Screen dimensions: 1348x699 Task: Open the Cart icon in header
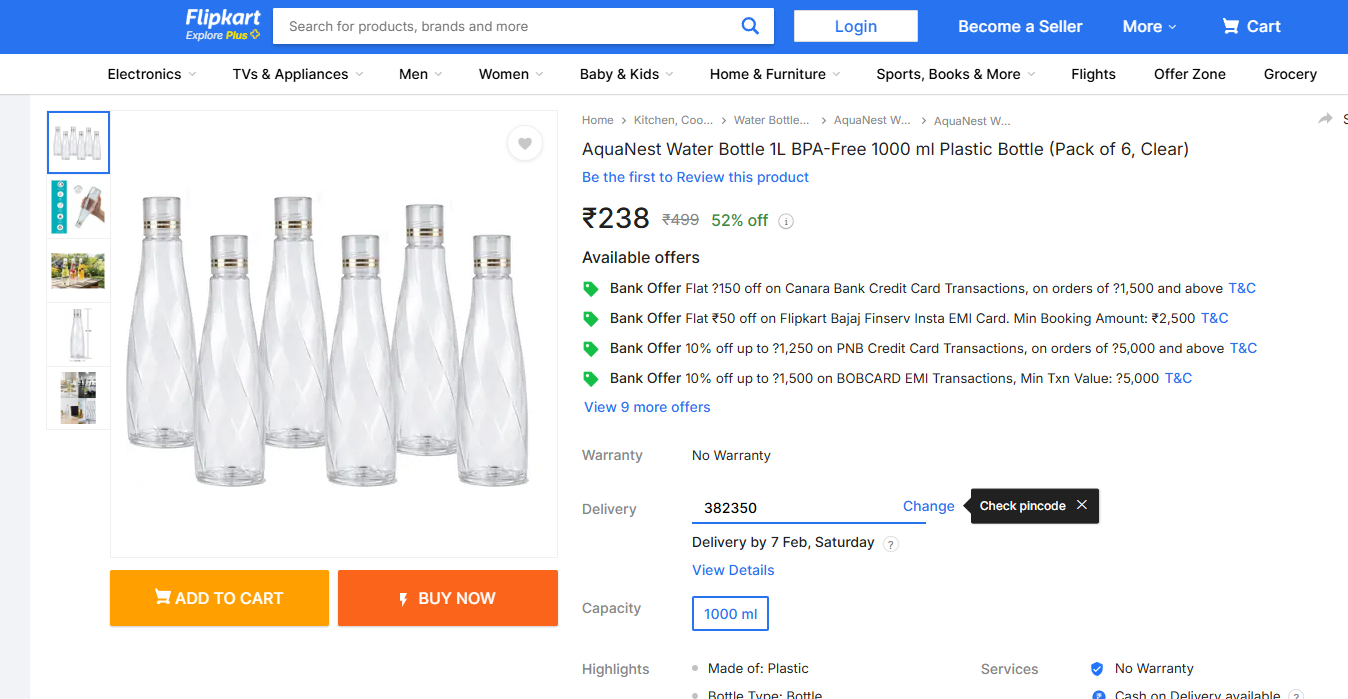point(1250,26)
